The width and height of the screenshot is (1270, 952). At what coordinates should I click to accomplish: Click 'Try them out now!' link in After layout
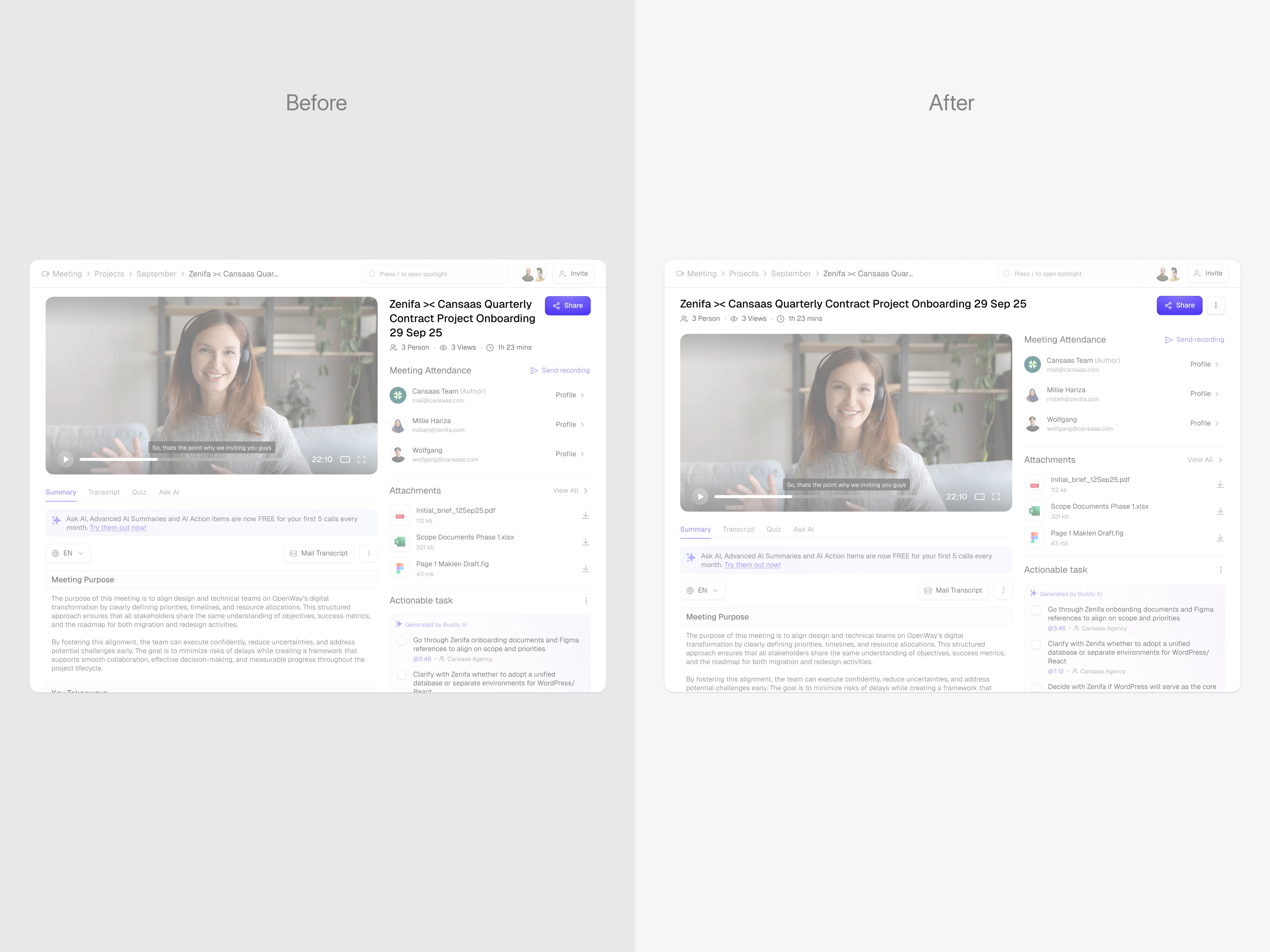(x=752, y=565)
